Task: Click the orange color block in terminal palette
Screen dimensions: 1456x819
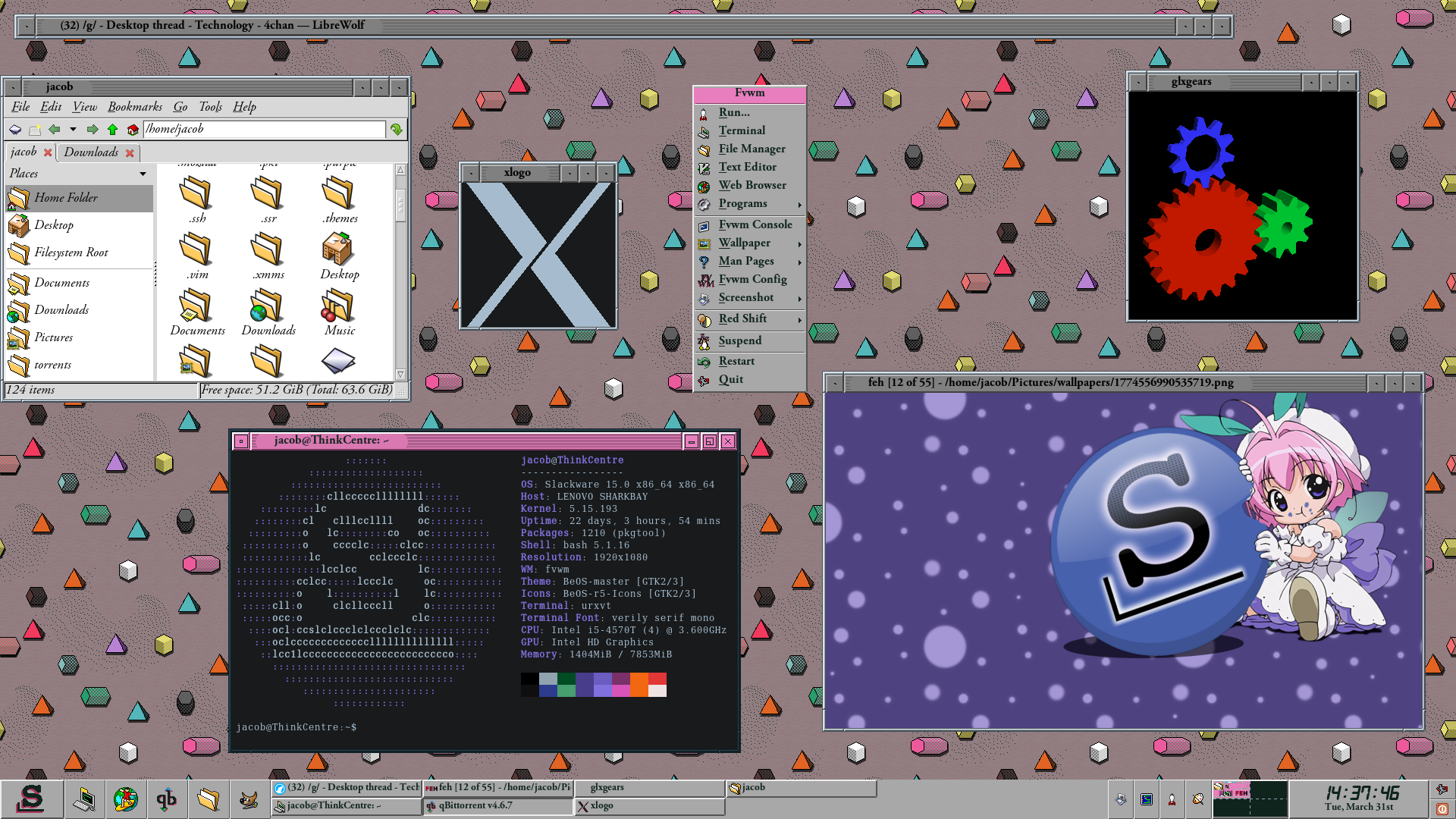Action: [x=639, y=685]
